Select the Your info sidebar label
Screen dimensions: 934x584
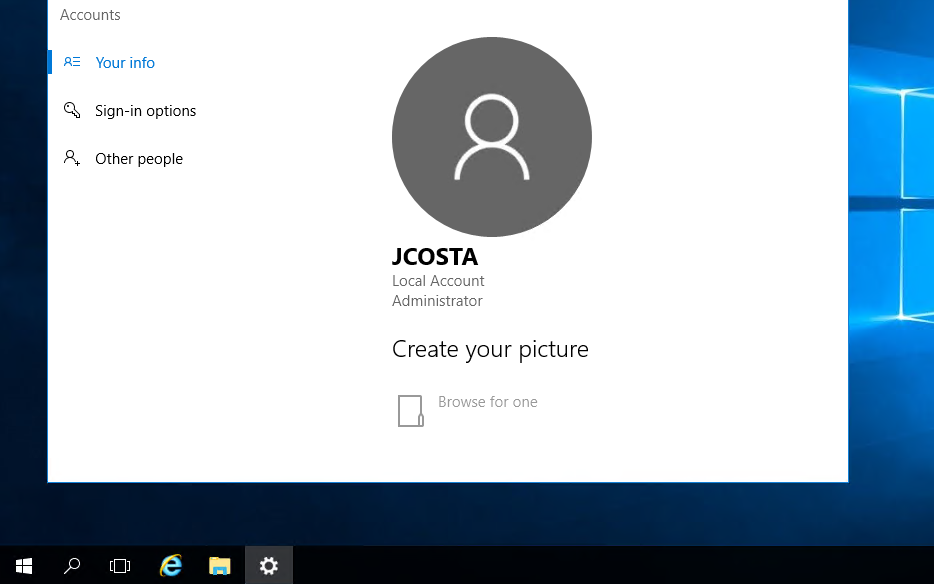(125, 63)
